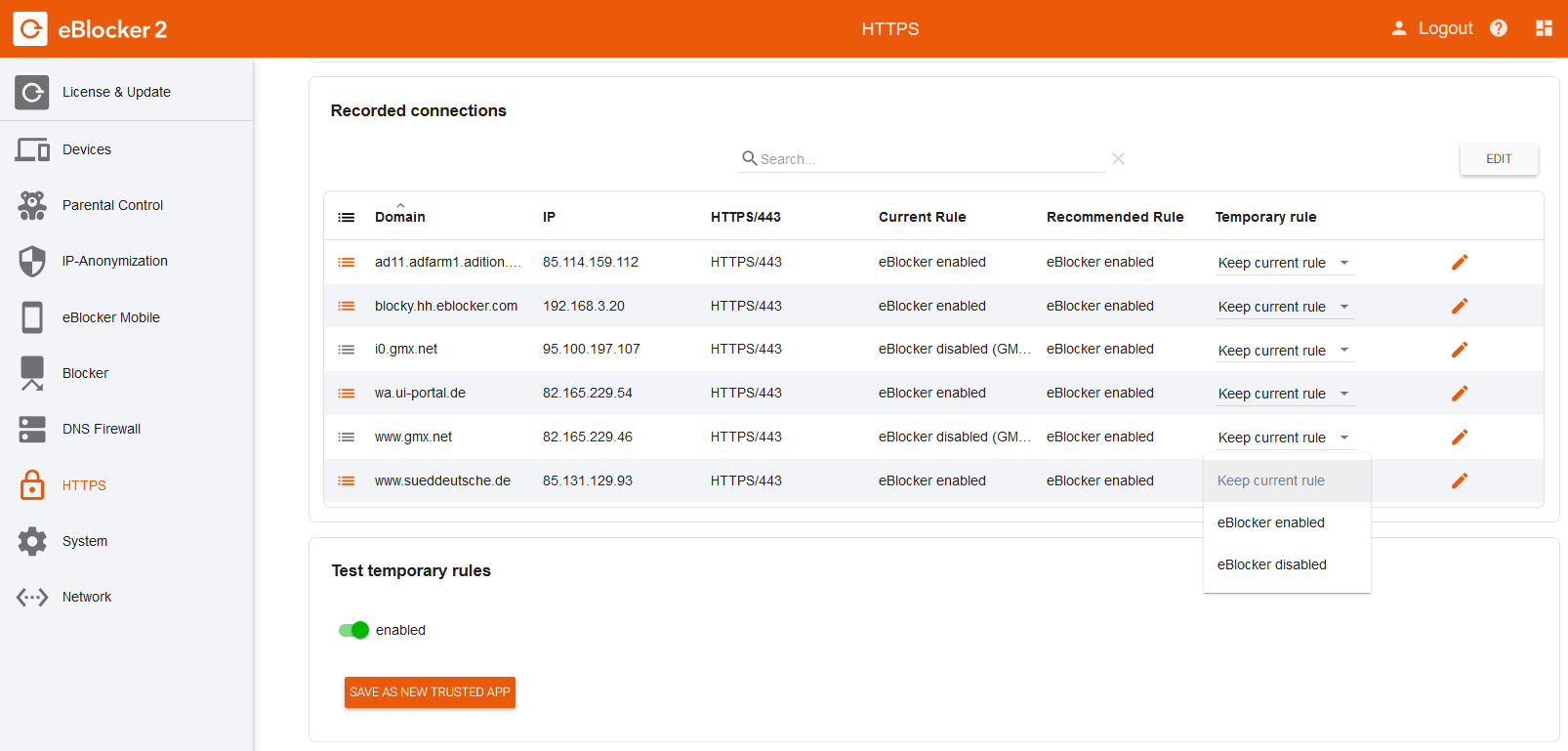Click the HTTPS/443 column header
This screenshot has height=751, width=1568.
(746, 217)
